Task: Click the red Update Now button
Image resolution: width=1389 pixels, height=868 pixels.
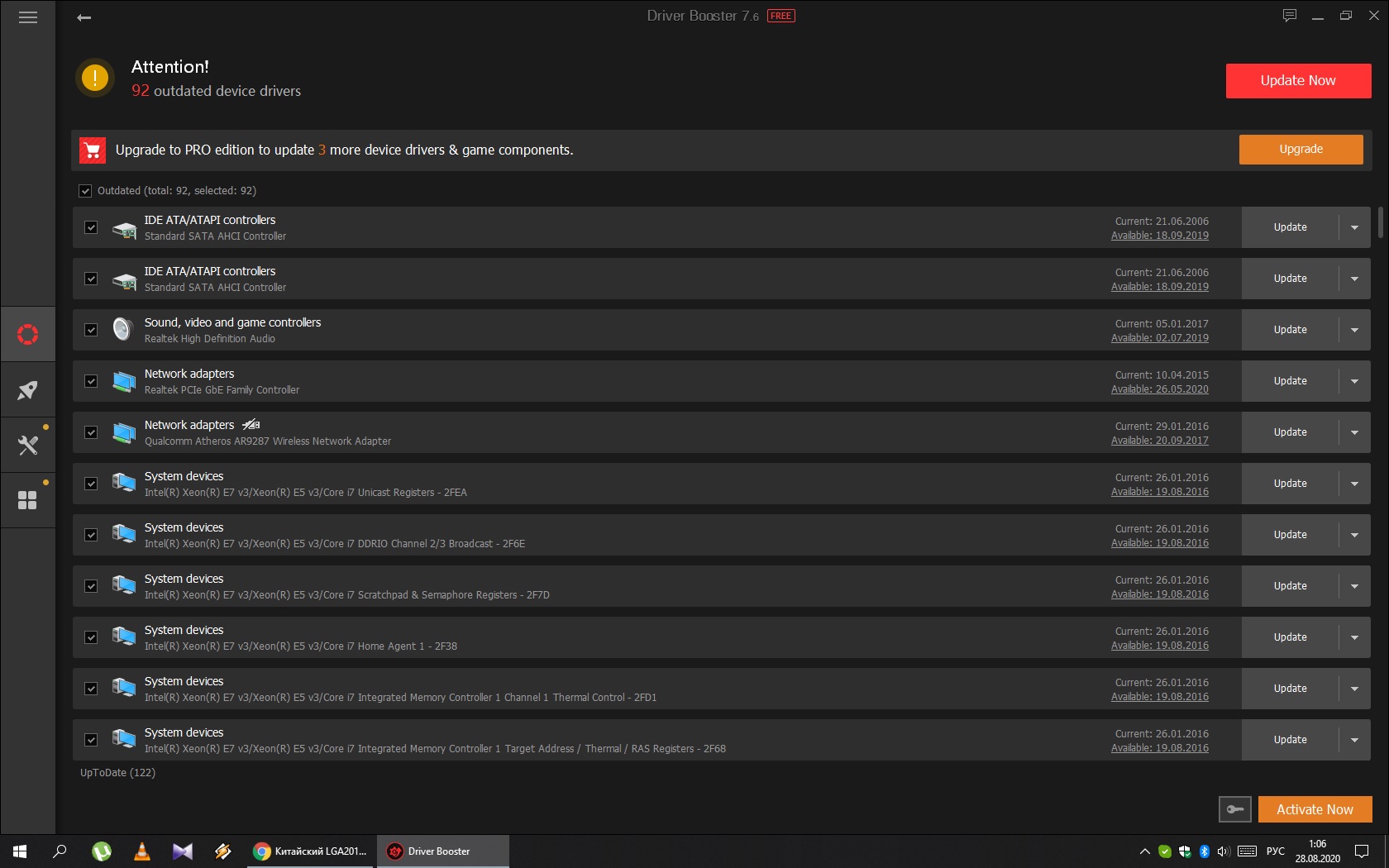Action: tap(1298, 81)
